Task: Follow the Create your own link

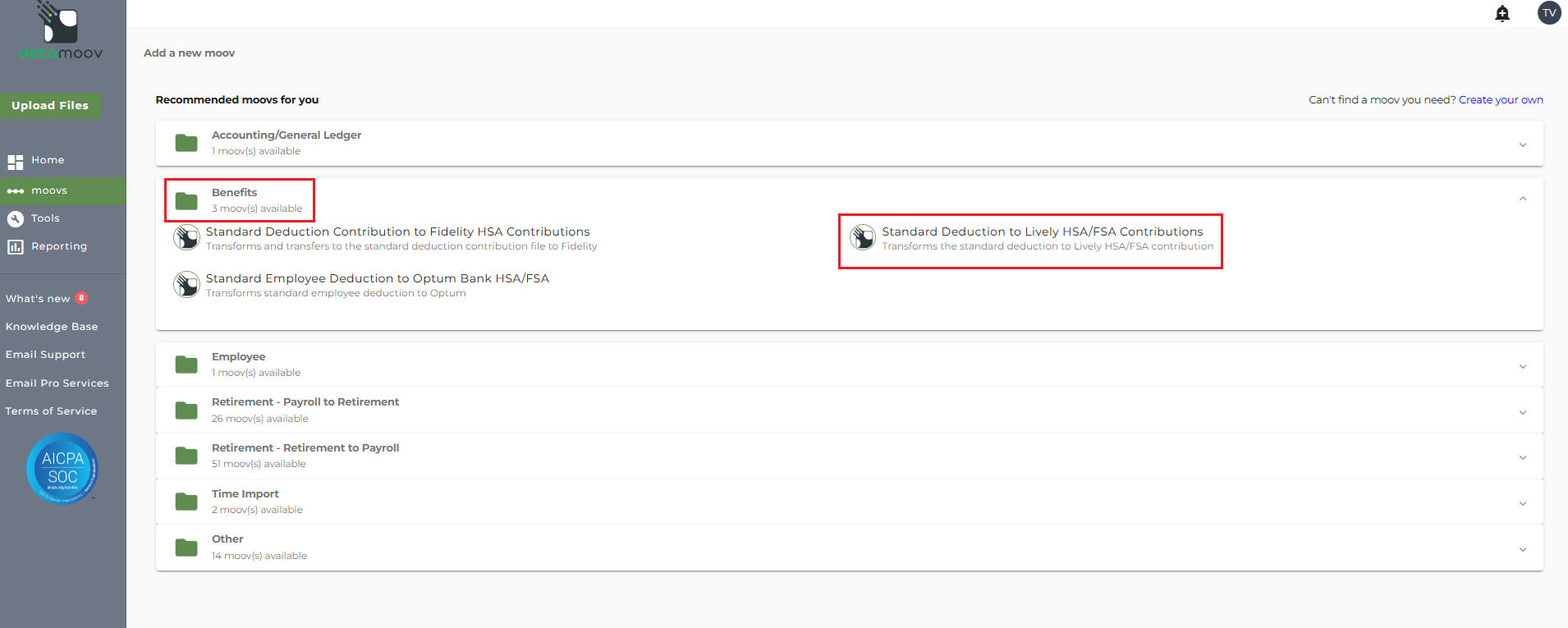Action: (1501, 100)
